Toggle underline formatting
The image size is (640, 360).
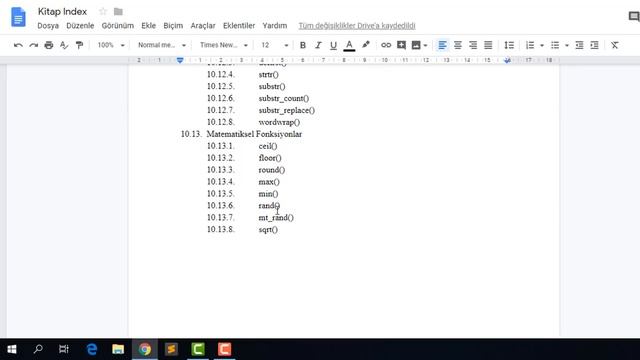coord(333,45)
